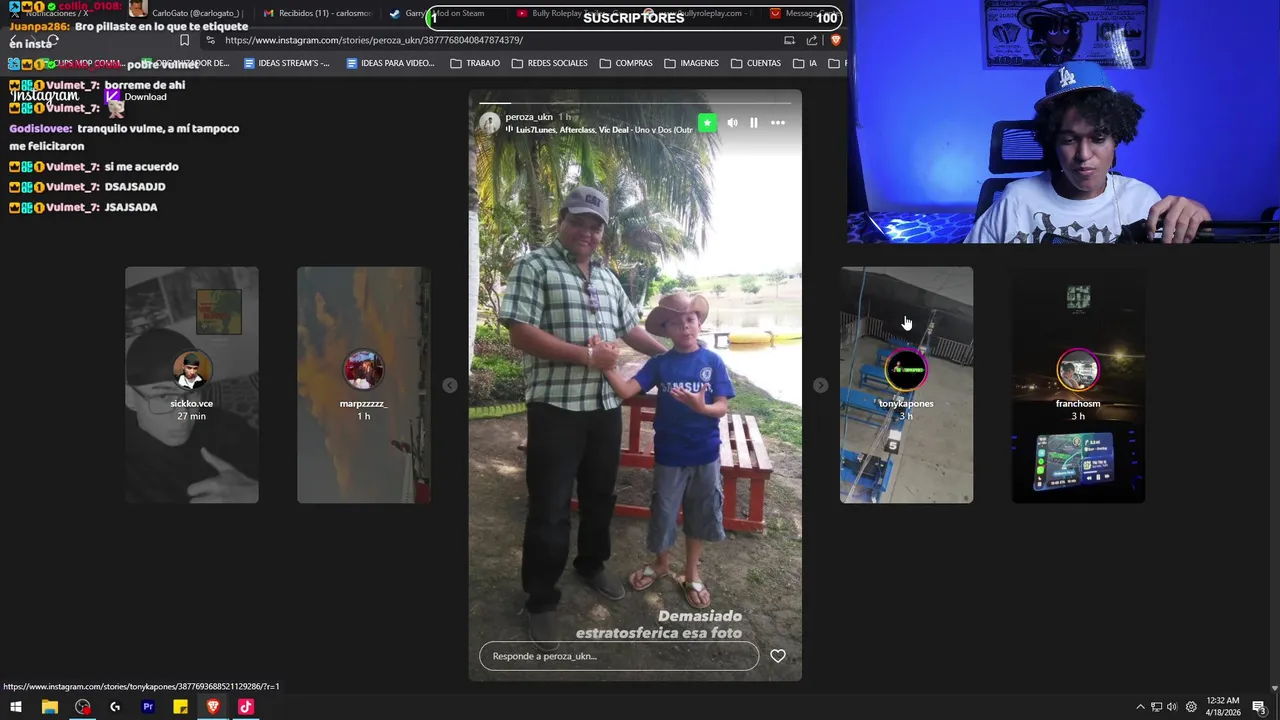Open Adobe Premiere Pro from the taskbar
This screenshot has height=720, width=1280.
148,707
